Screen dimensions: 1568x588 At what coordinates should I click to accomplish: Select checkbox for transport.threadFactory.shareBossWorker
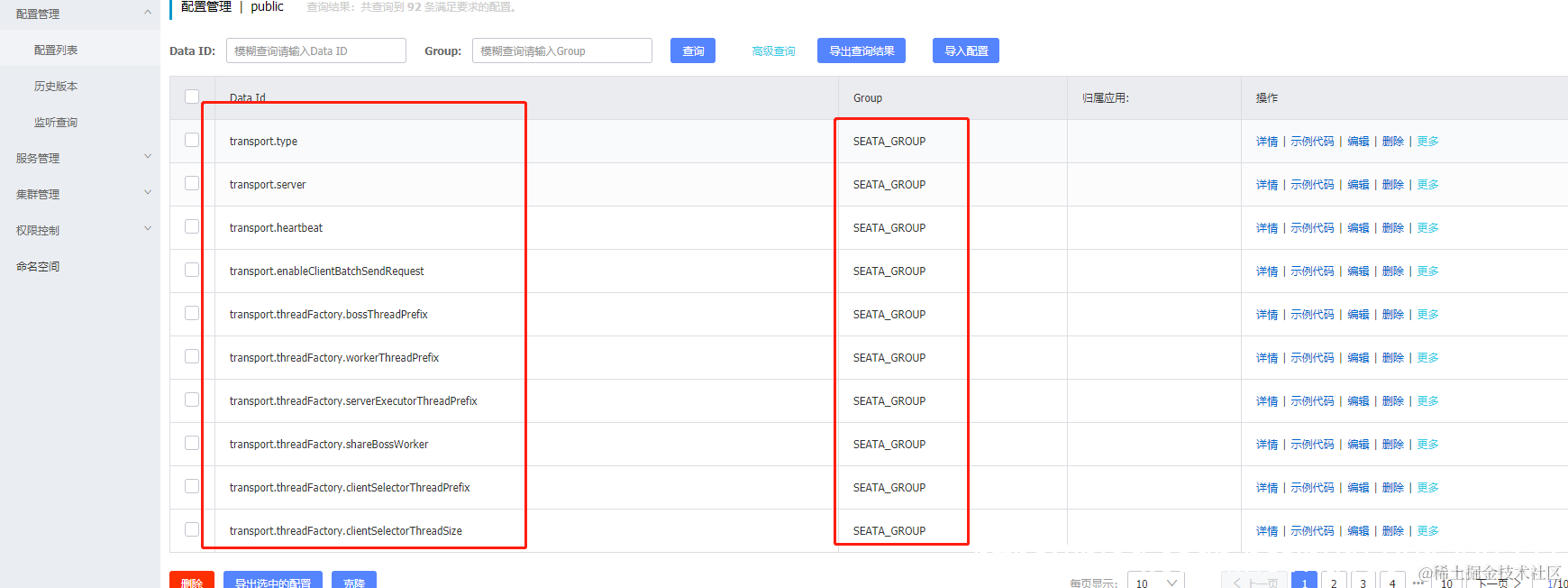[192, 443]
